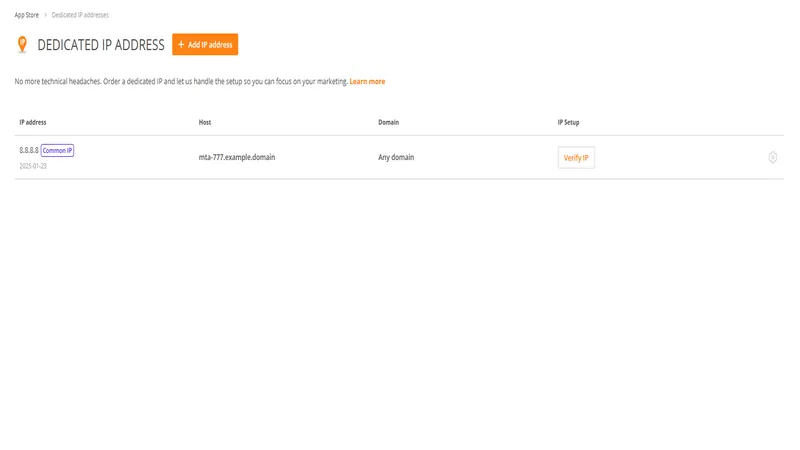Click the Common IP badge
Screen dimensions: 800x450
tap(57, 151)
